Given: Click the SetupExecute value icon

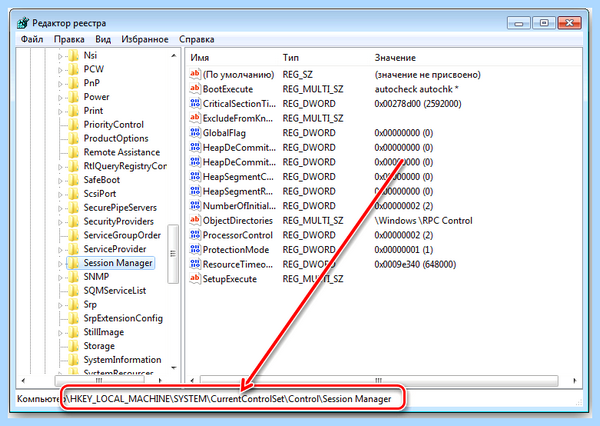Looking at the screenshot, I should point(195,279).
